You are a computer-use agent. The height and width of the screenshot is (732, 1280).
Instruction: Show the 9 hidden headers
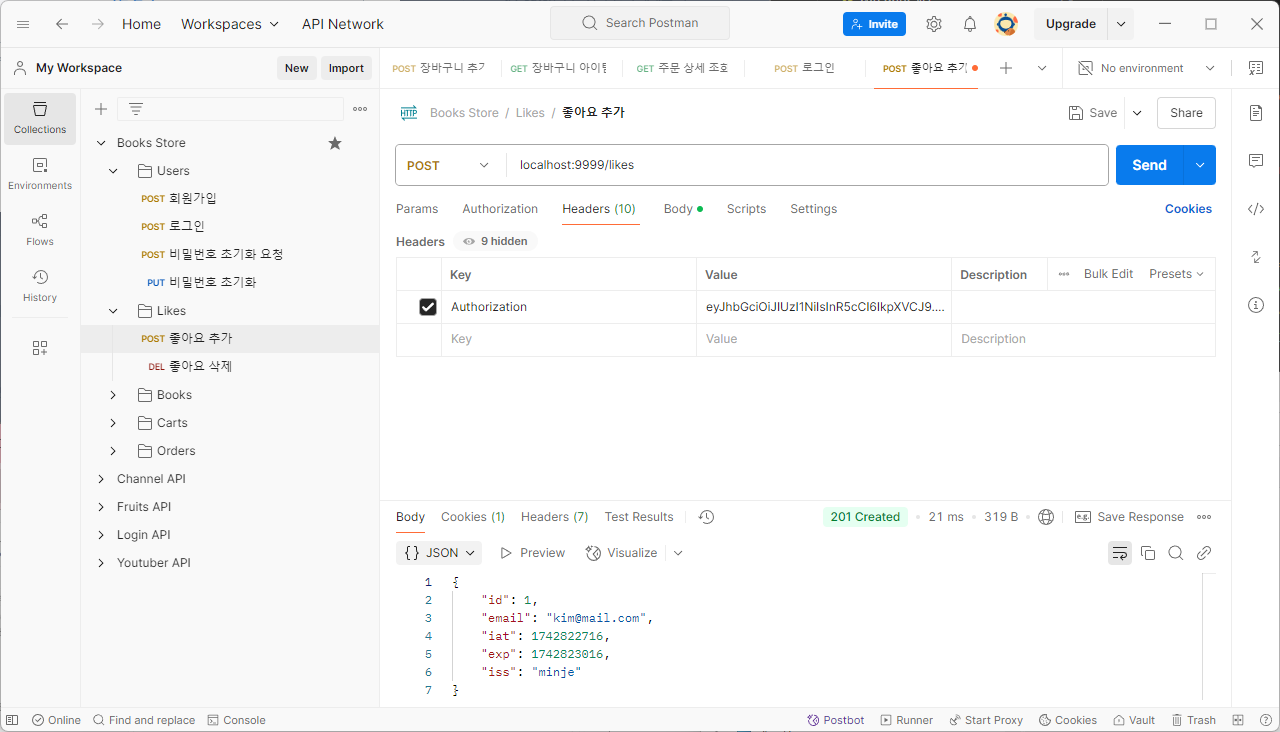[x=496, y=241]
